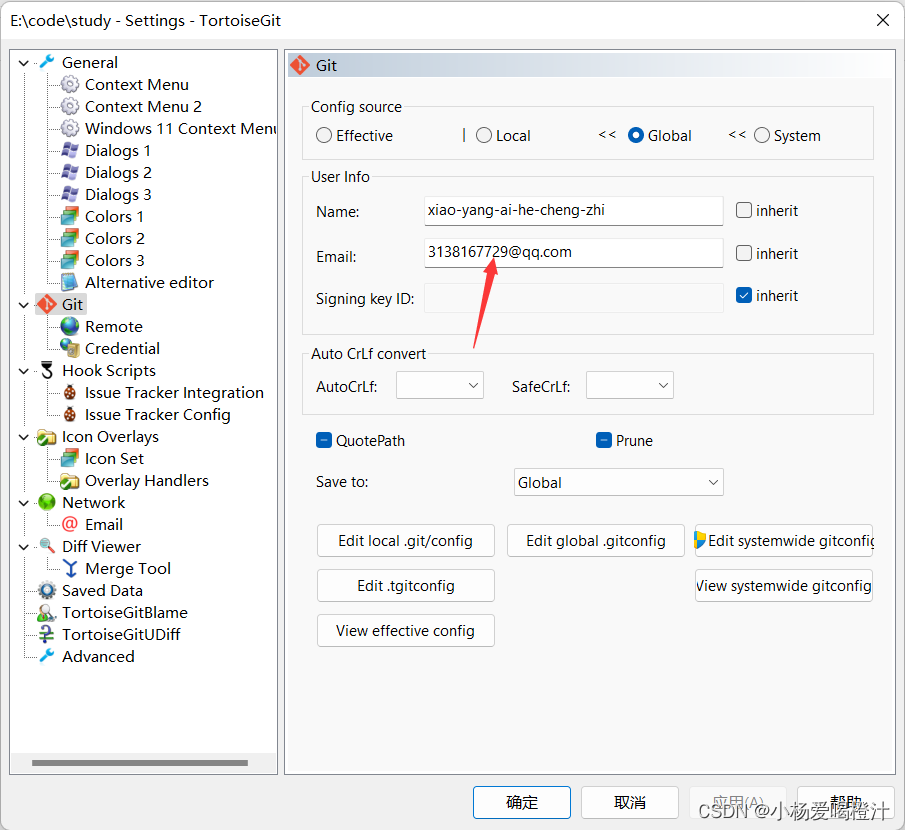Click the Dialogs 1 window icon
The image size is (905, 830).
70,150
